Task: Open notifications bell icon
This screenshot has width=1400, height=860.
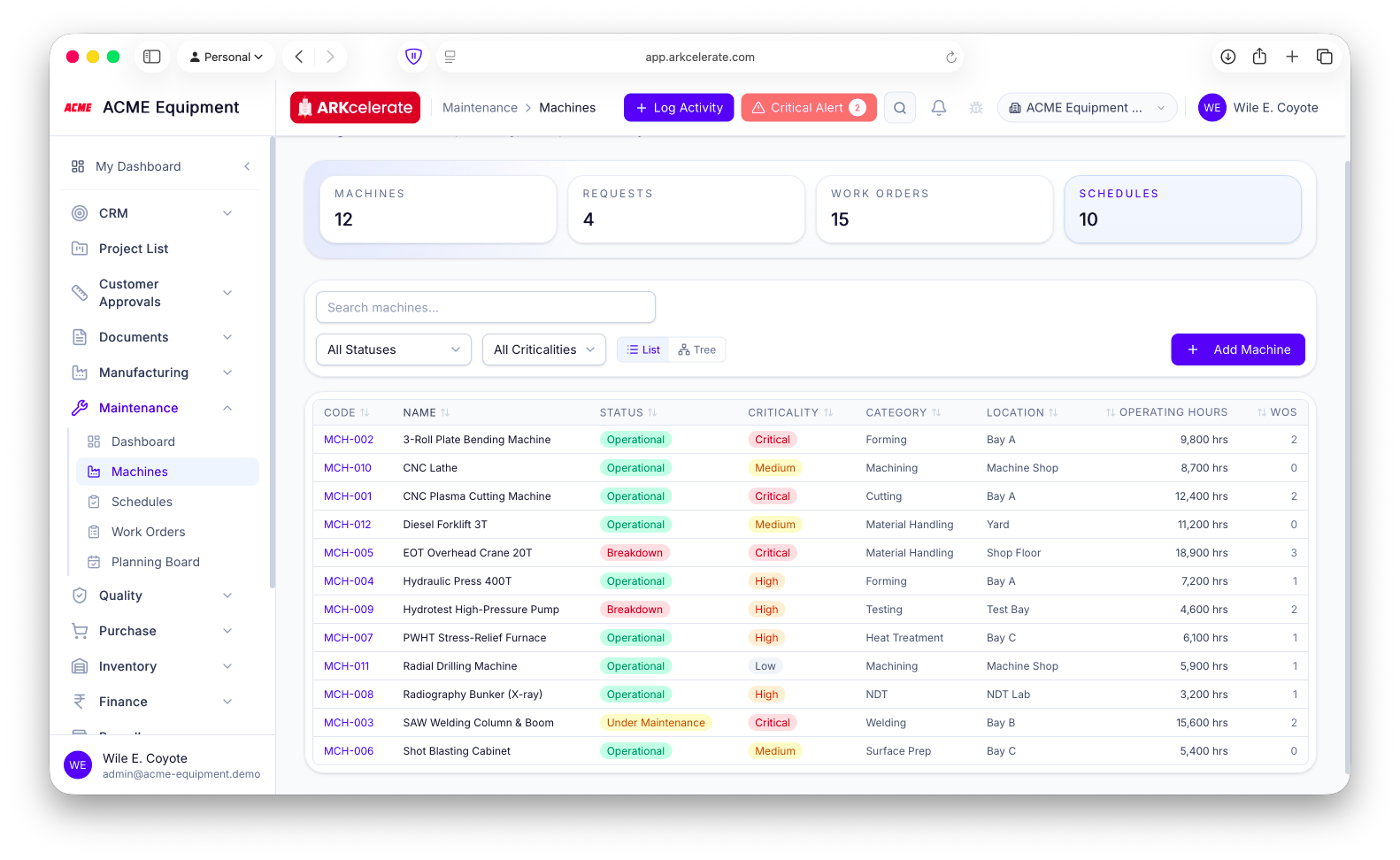Action: pos(939,108)
